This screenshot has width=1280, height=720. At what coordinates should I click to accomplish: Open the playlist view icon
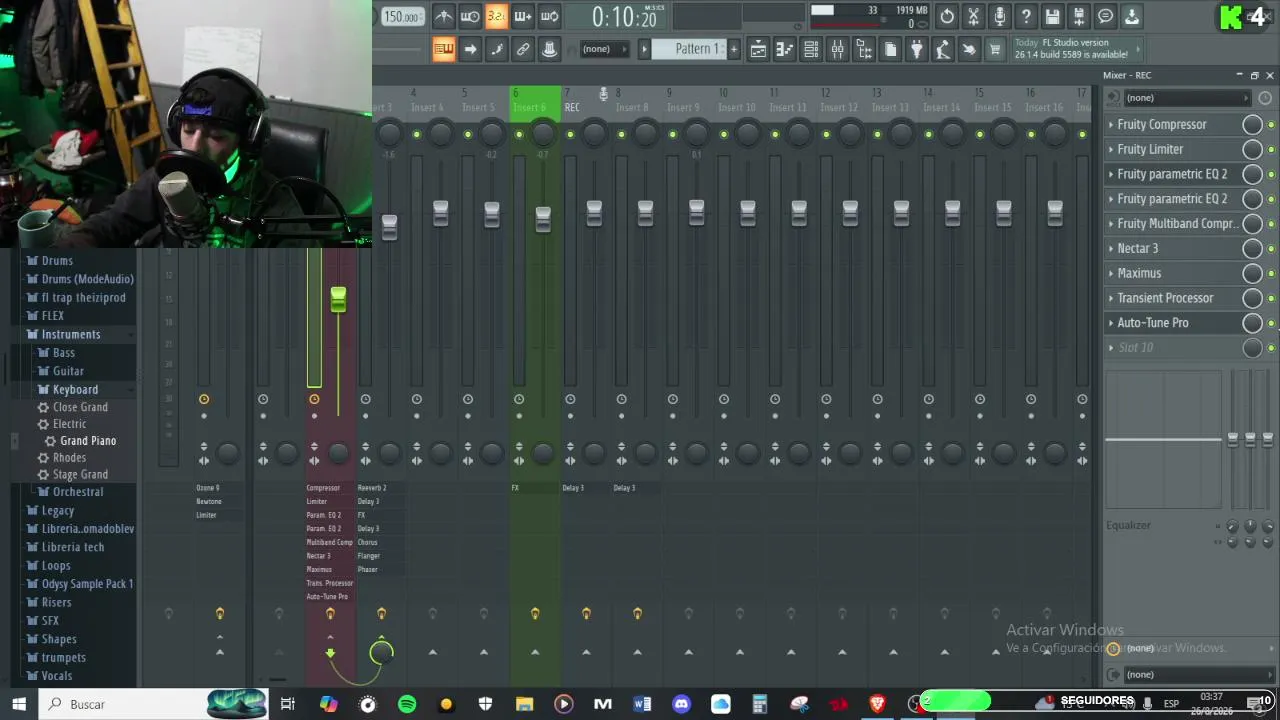[x=758, y=49]
